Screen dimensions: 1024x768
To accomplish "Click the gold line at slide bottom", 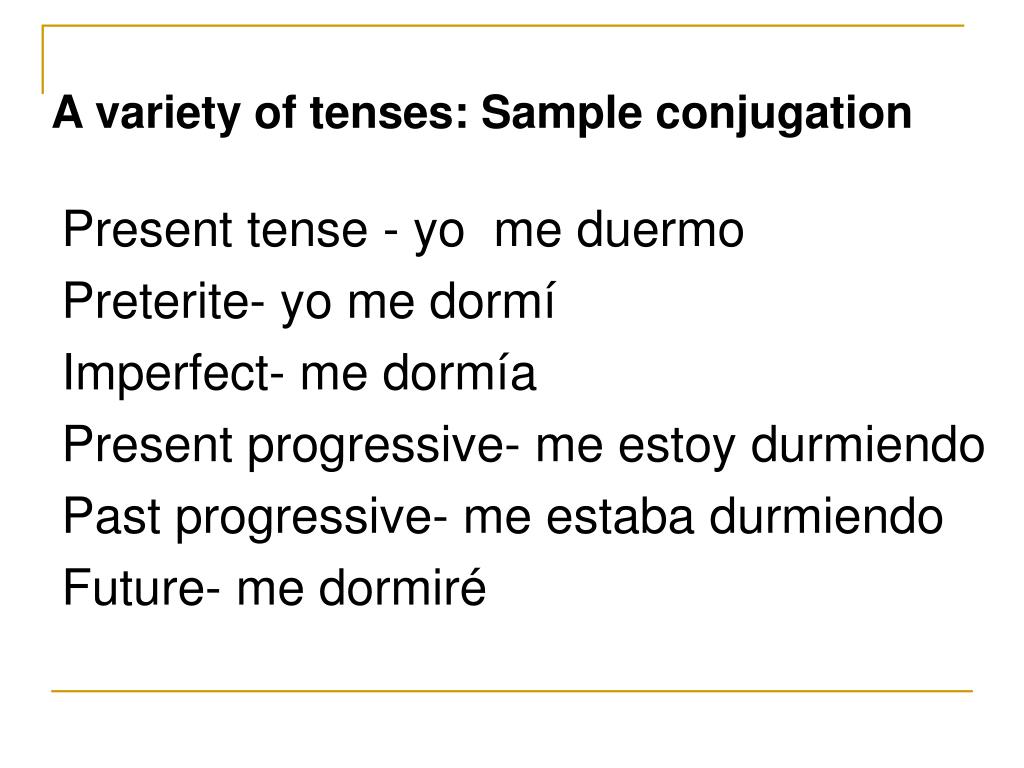I will tap(512, 690).
